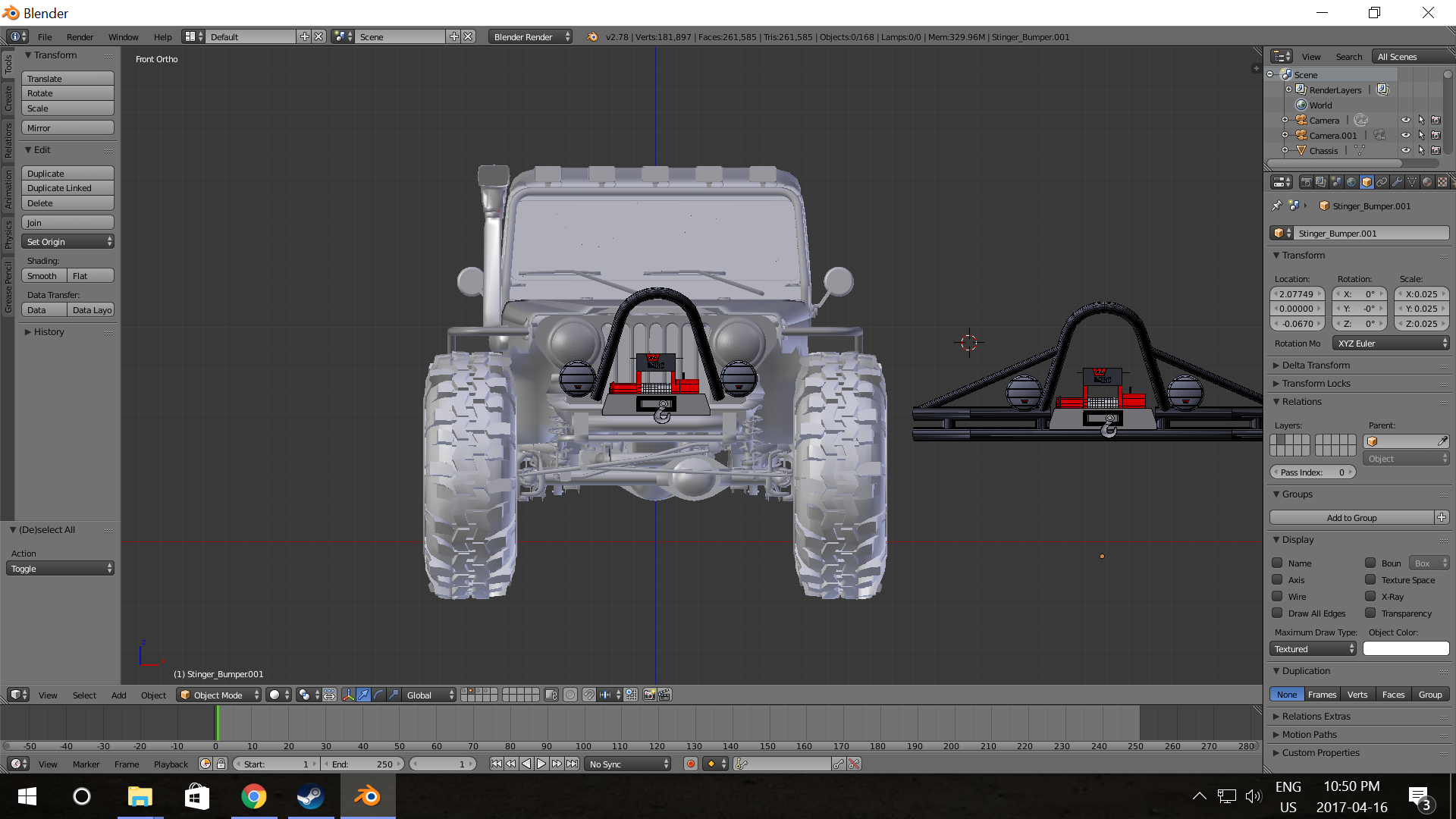Open the Constraints chain-link properties tab
Image resolution: width=1456 pixels, height=819 pixels.
point(1382,182)
